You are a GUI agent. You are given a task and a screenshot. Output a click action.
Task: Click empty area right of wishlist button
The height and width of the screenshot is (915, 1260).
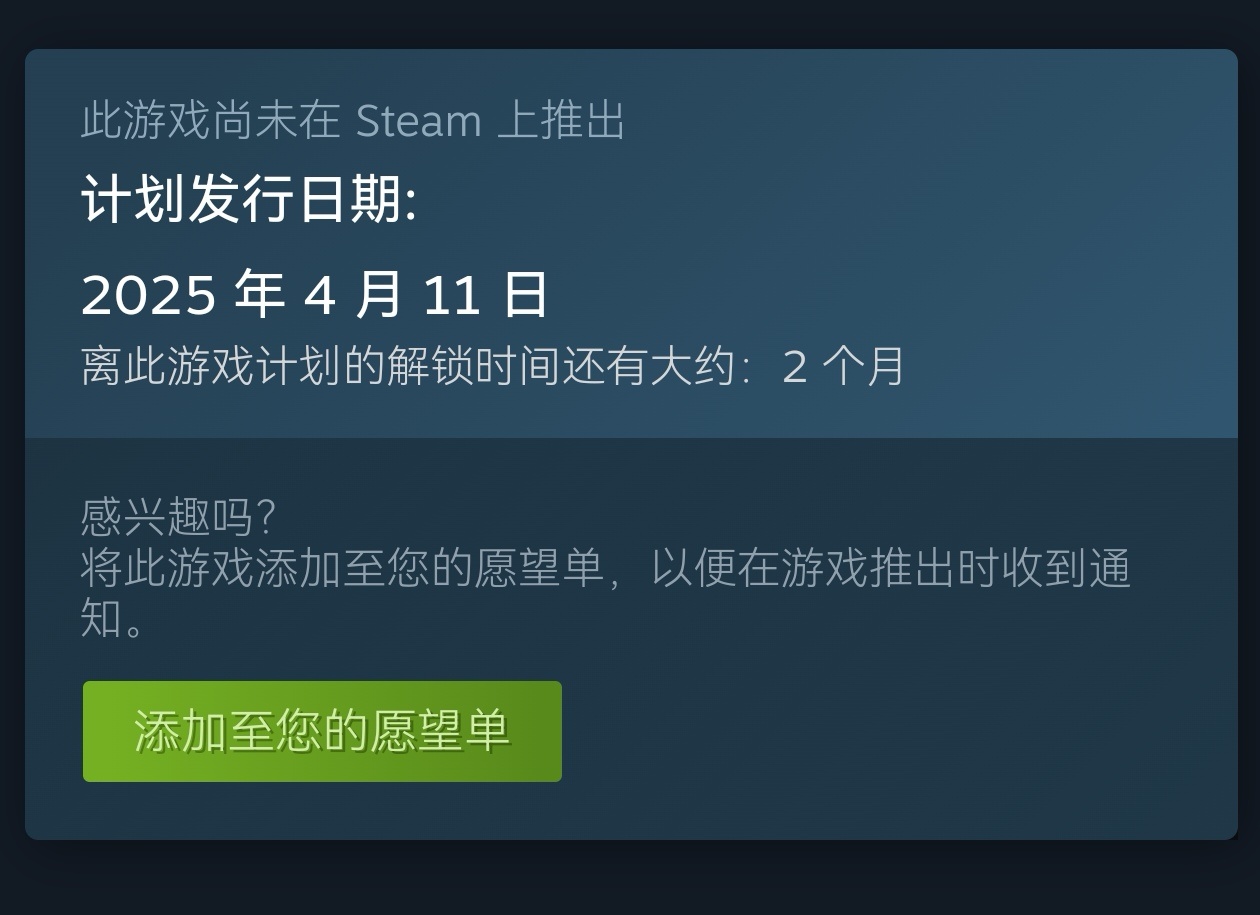click(900, 731)
